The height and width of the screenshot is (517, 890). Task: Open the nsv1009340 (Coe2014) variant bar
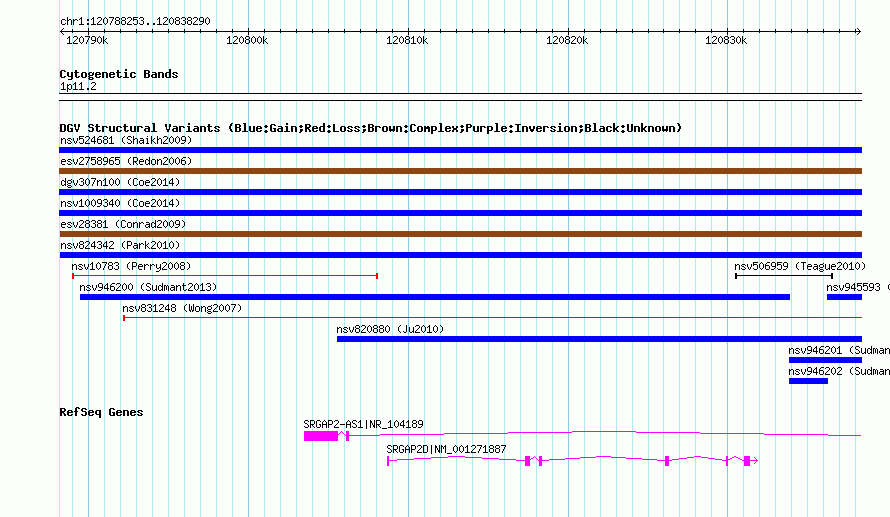(460, 213)
